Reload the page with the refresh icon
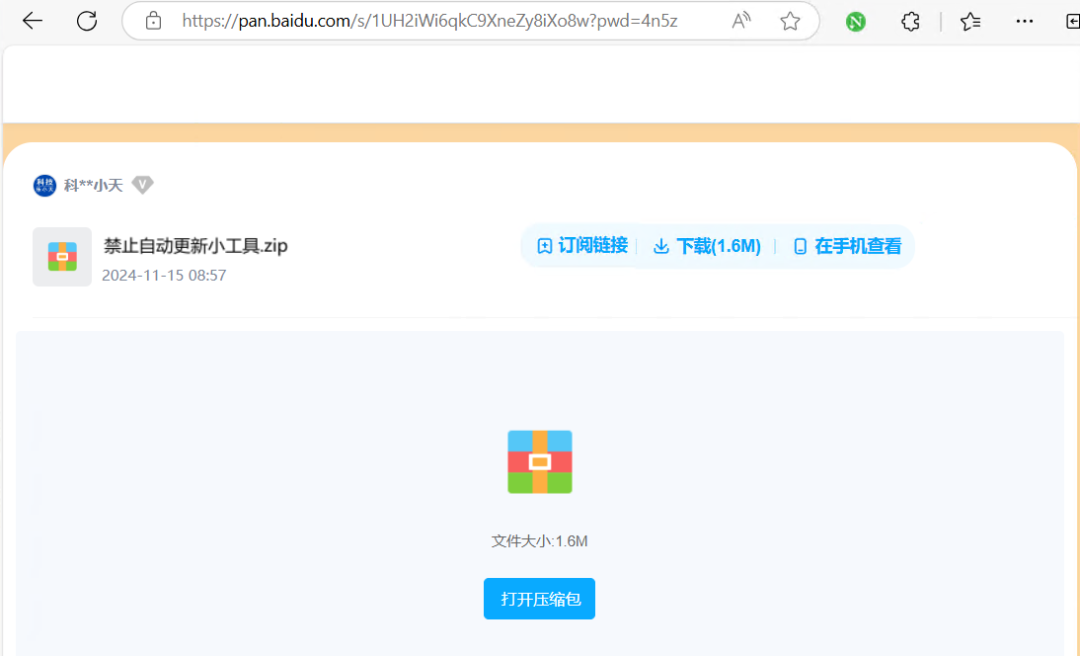This screenshot has height=656, width=1080. click(87, 21)
